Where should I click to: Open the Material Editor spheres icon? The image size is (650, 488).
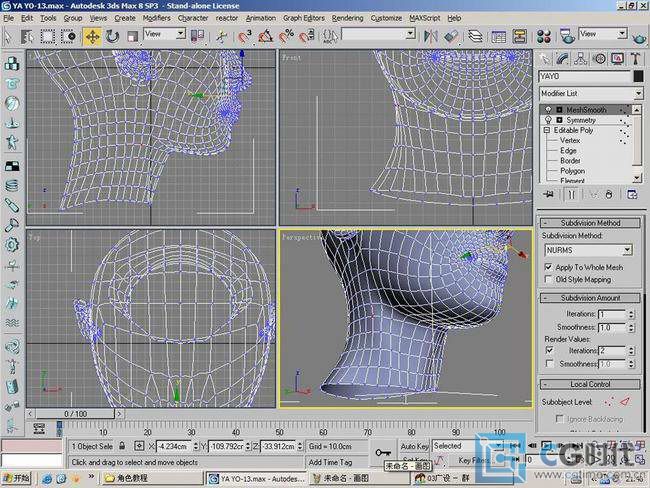[x=543, y=36]
